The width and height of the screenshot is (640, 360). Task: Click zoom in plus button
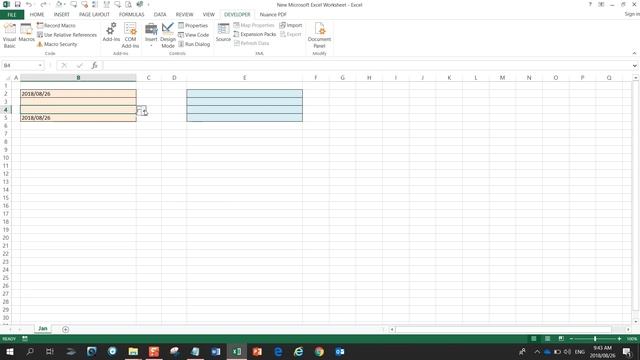[619, 338]
